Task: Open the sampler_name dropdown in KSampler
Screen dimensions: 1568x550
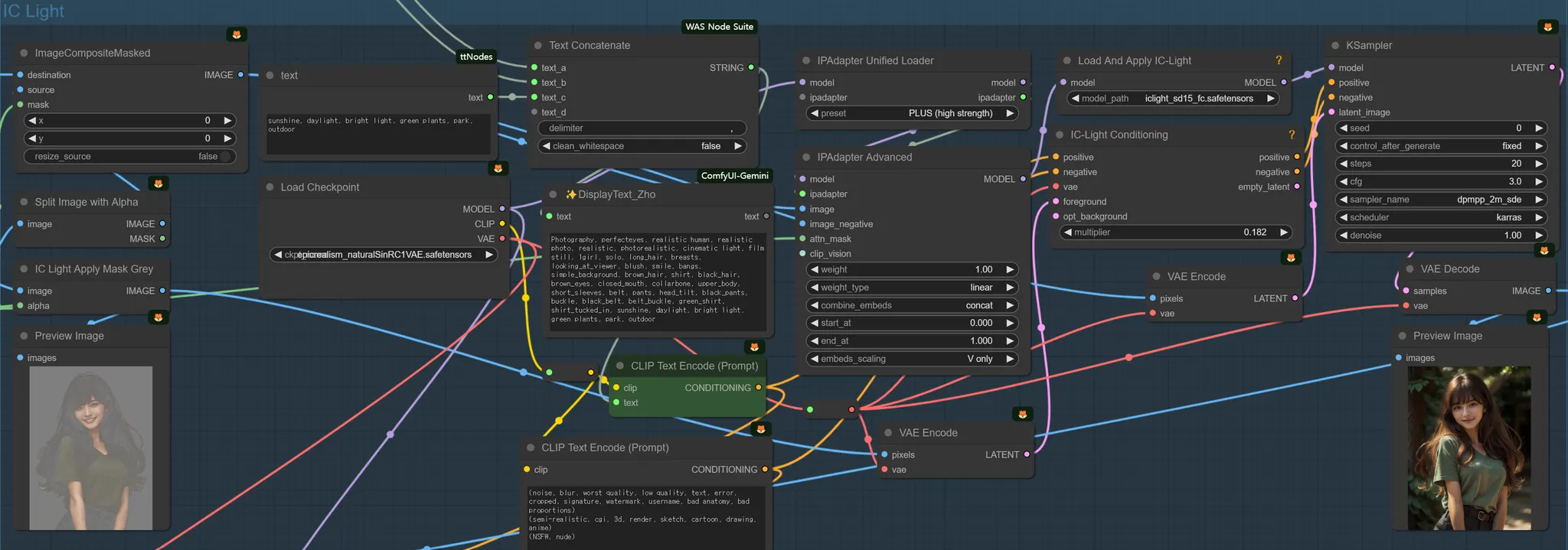Action: coord(1440,200)
